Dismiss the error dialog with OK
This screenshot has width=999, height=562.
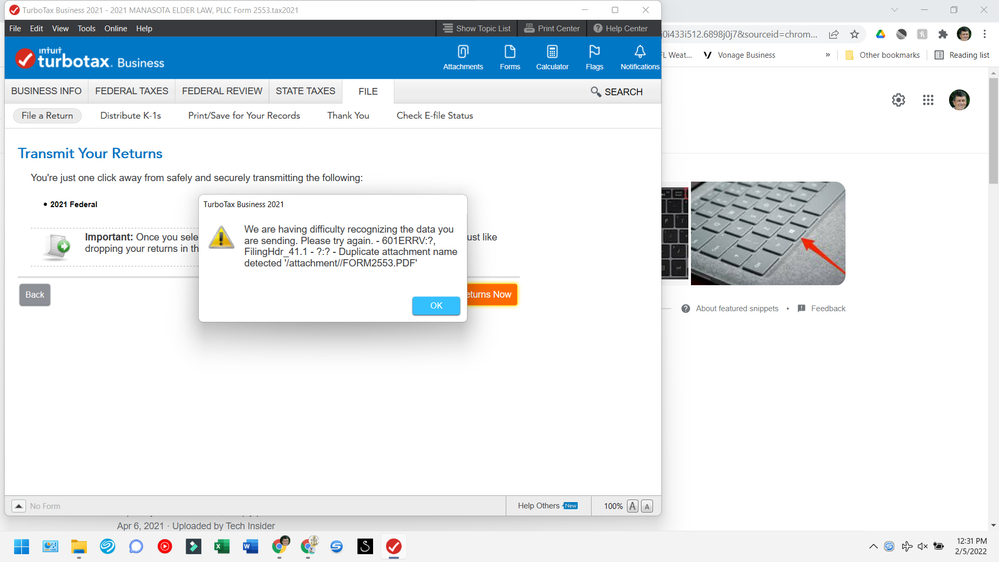[x=436, y=306]
